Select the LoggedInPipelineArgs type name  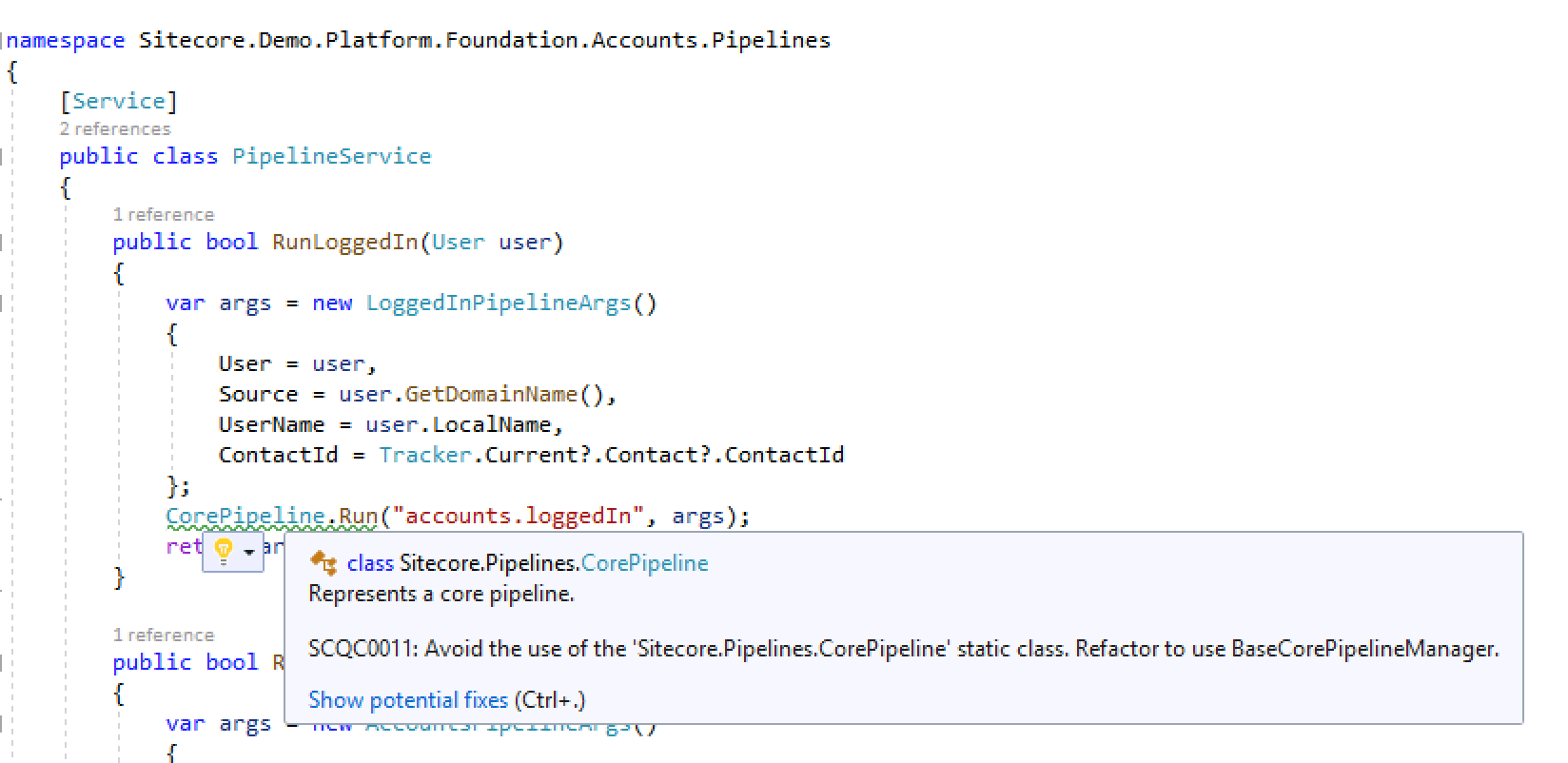pos(500,303)
